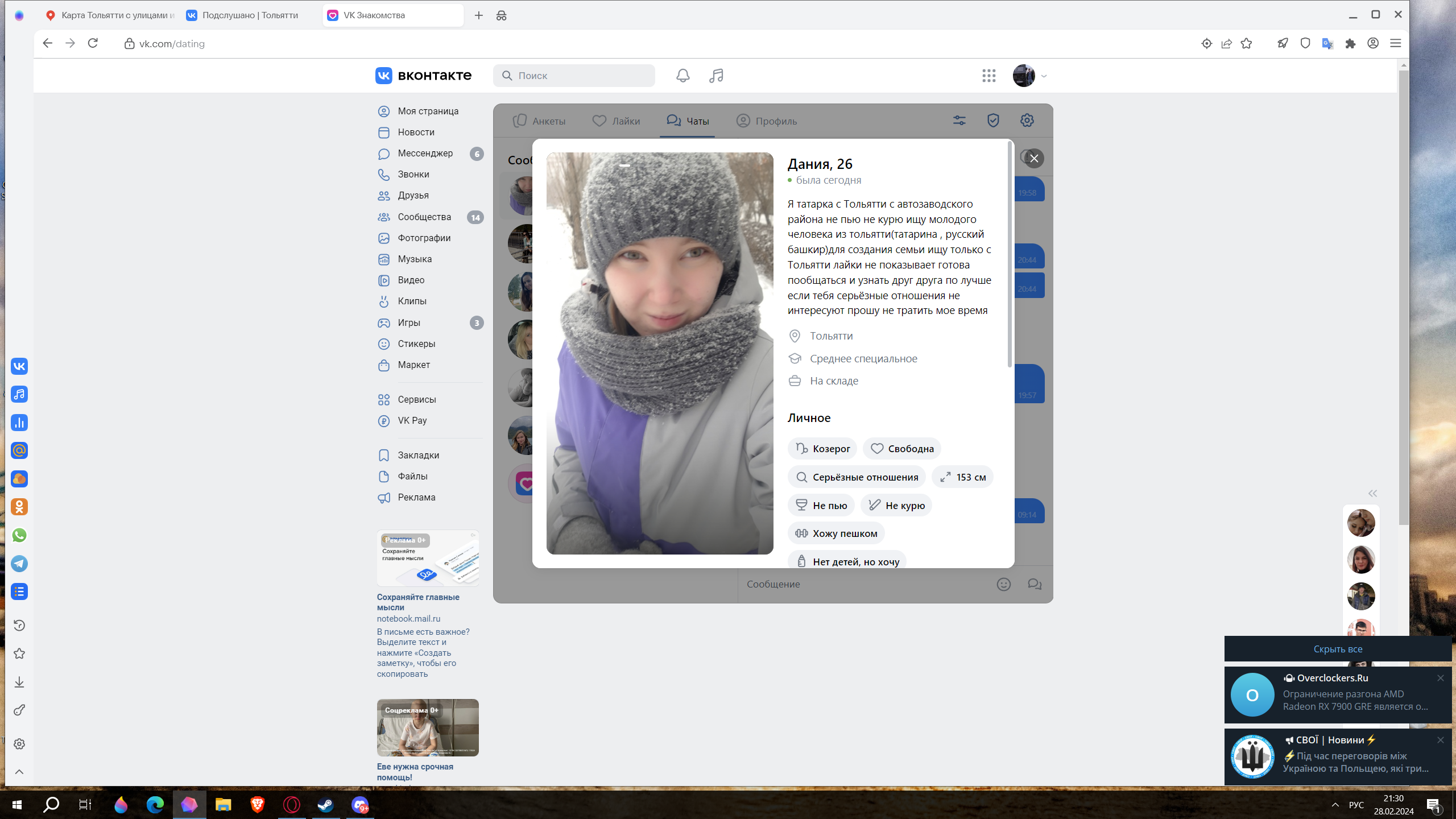1456x819 pixels.
Task: Click the VK notifications bell icon
Action: 682,76
